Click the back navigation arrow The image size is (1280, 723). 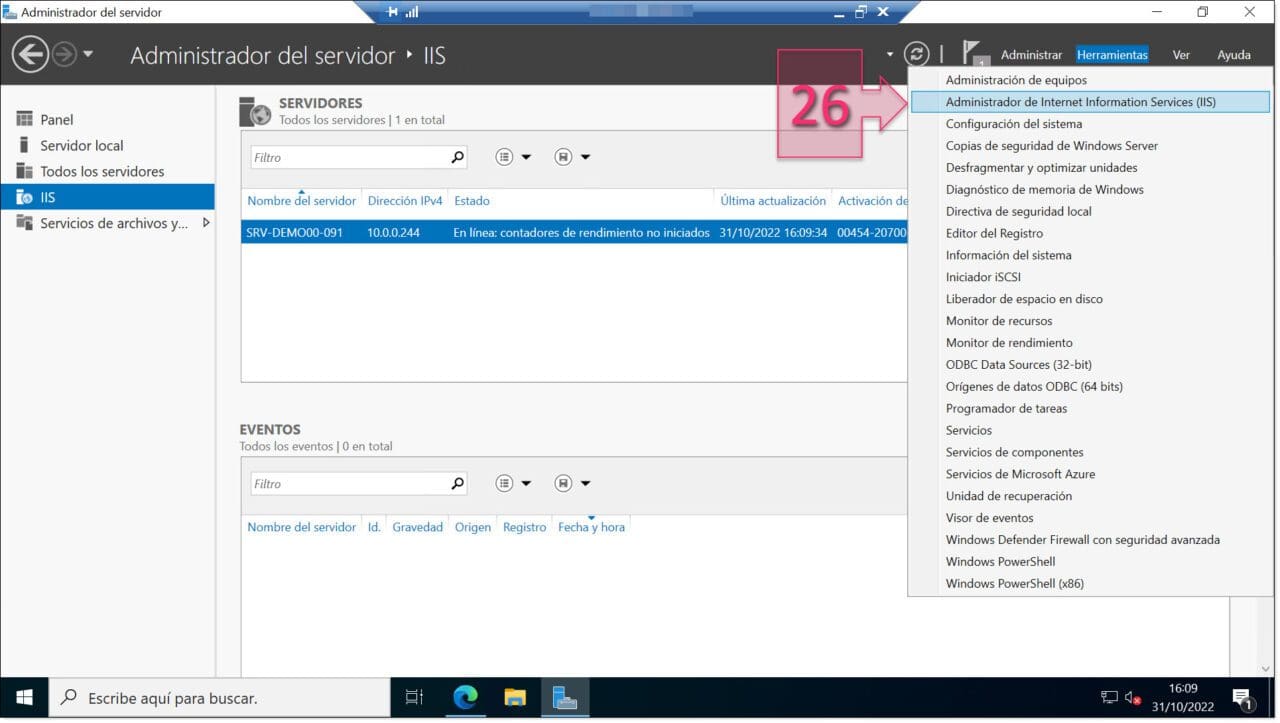(31, 54)
